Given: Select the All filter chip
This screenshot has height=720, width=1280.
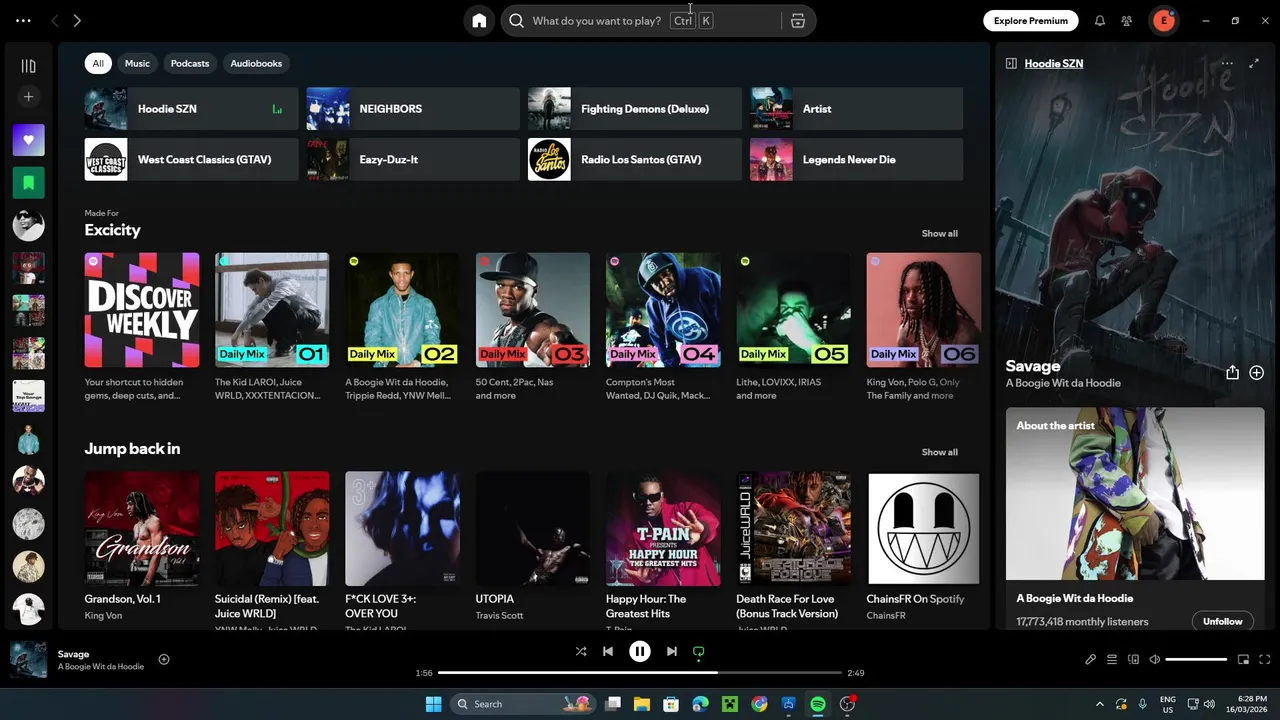Looking at the screenshot, I should click(98, 63).
